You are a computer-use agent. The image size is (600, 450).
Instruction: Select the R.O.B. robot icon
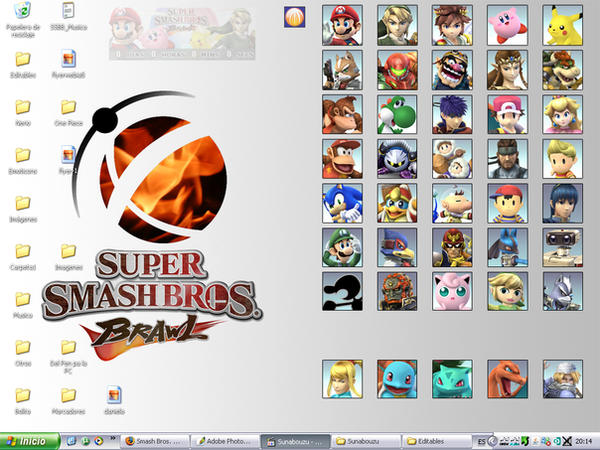coord(562,248)
